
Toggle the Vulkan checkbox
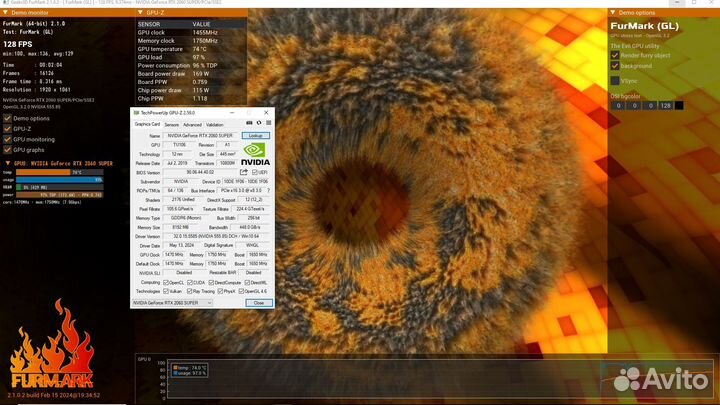[x=166, y=292]
